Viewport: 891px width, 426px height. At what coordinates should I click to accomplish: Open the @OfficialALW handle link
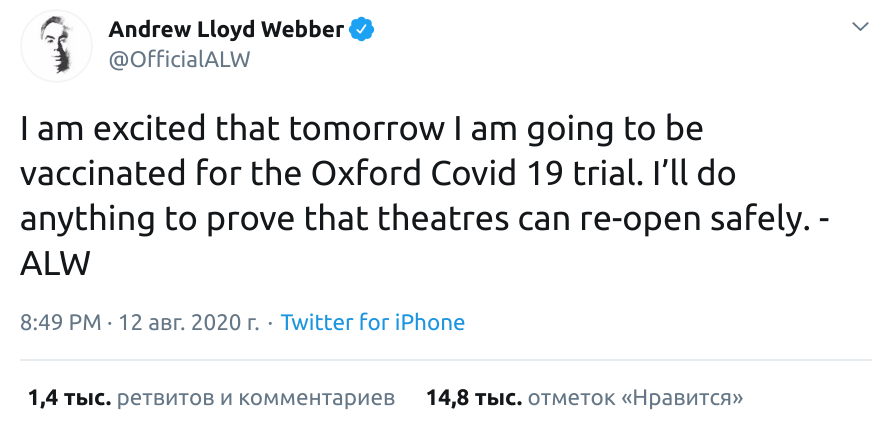tap(178, 59)
